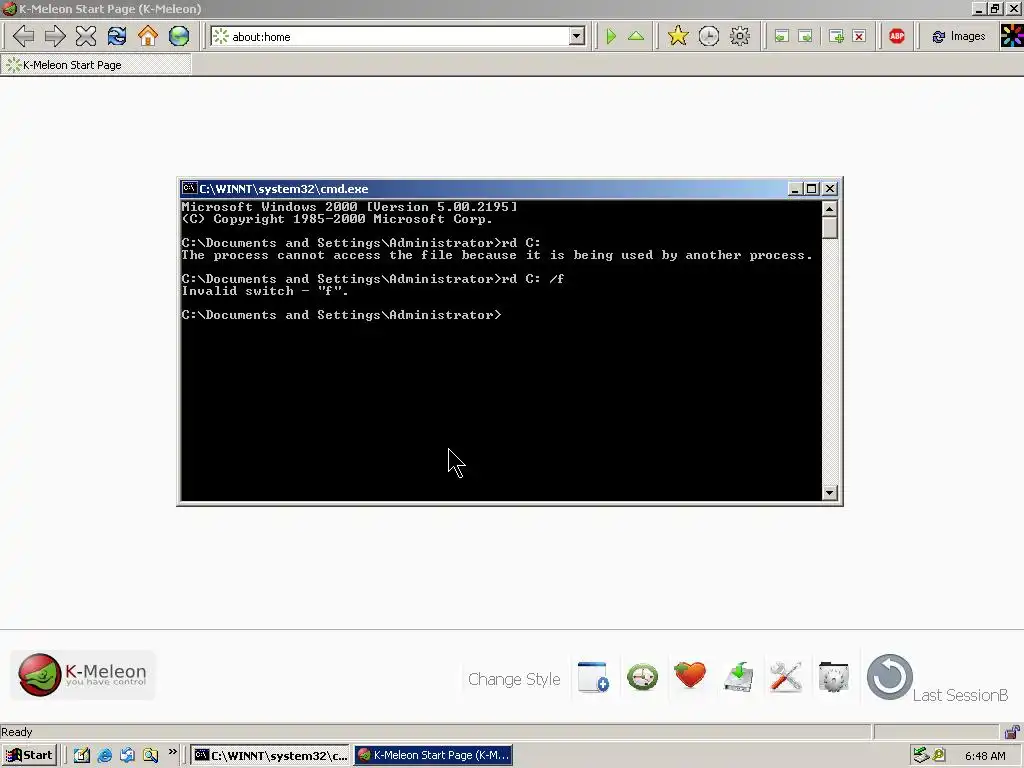The image size is (1024, 768).
Task: Switch to previous tab with left-arrow window icon
Action: point(782,37)
